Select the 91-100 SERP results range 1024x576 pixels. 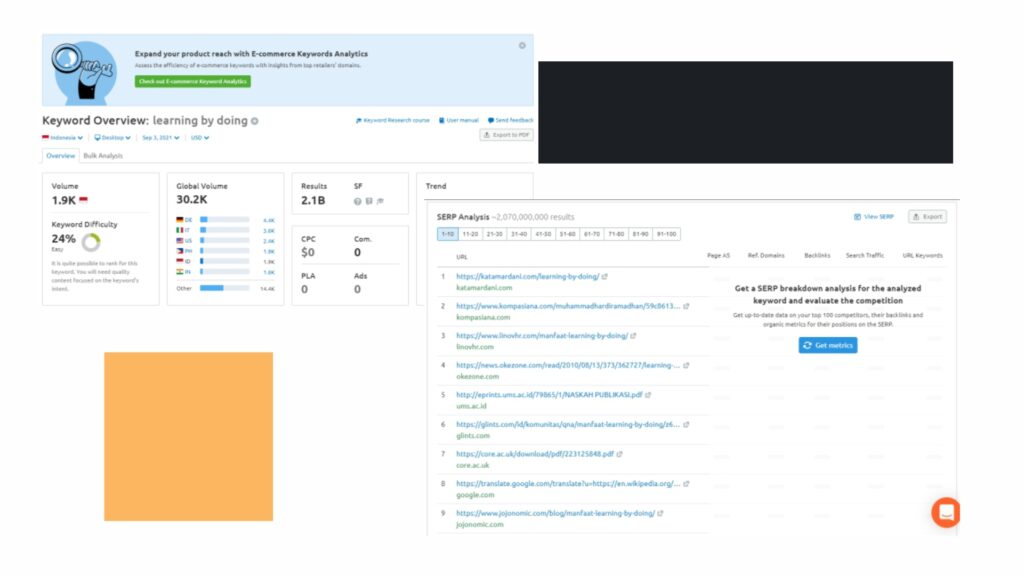tap(666, 234)
